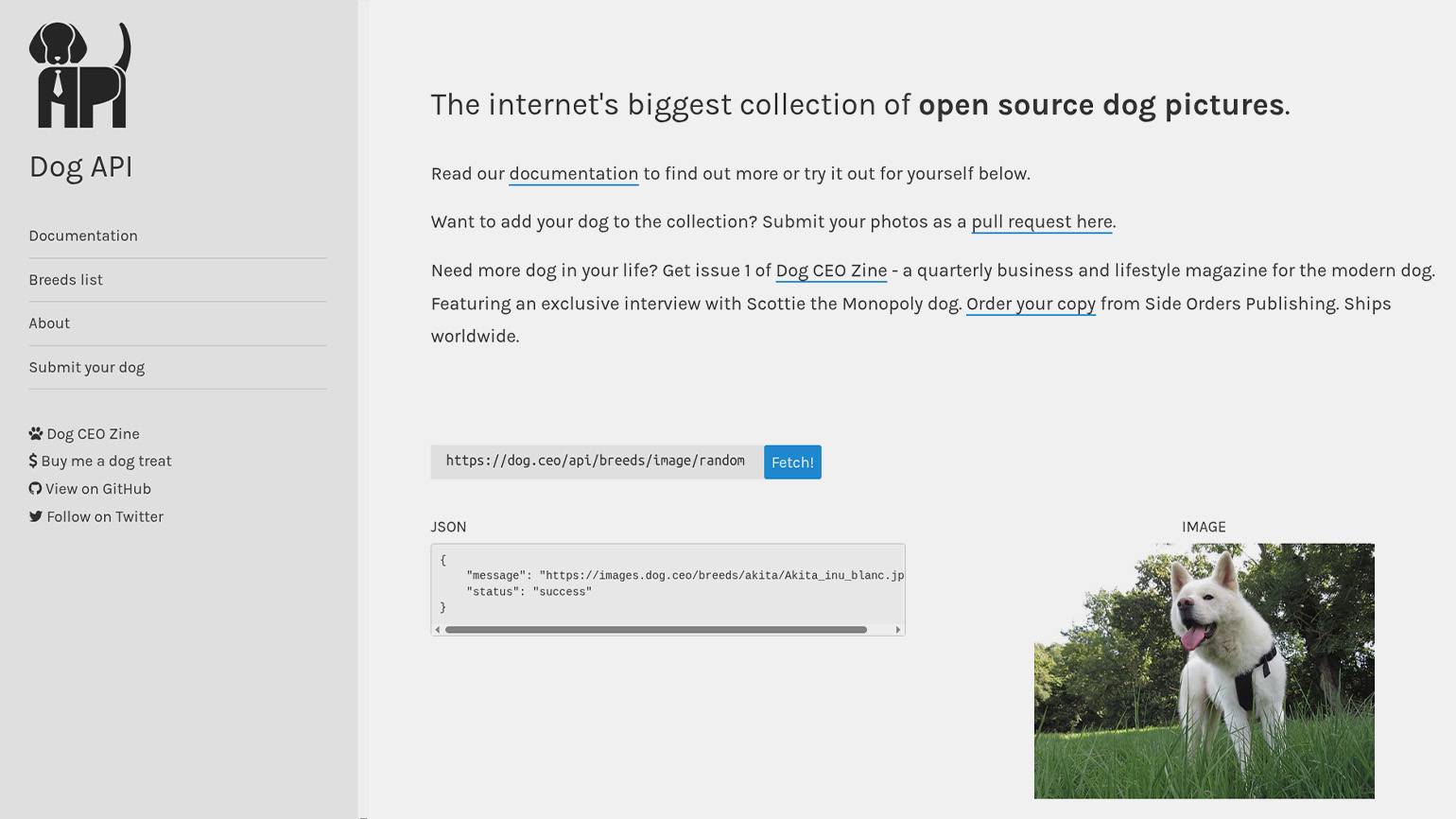Click the Order your copy link
Image resolution: width=1456 pixels, height=819 pixels.
(x=1031, y=304)
